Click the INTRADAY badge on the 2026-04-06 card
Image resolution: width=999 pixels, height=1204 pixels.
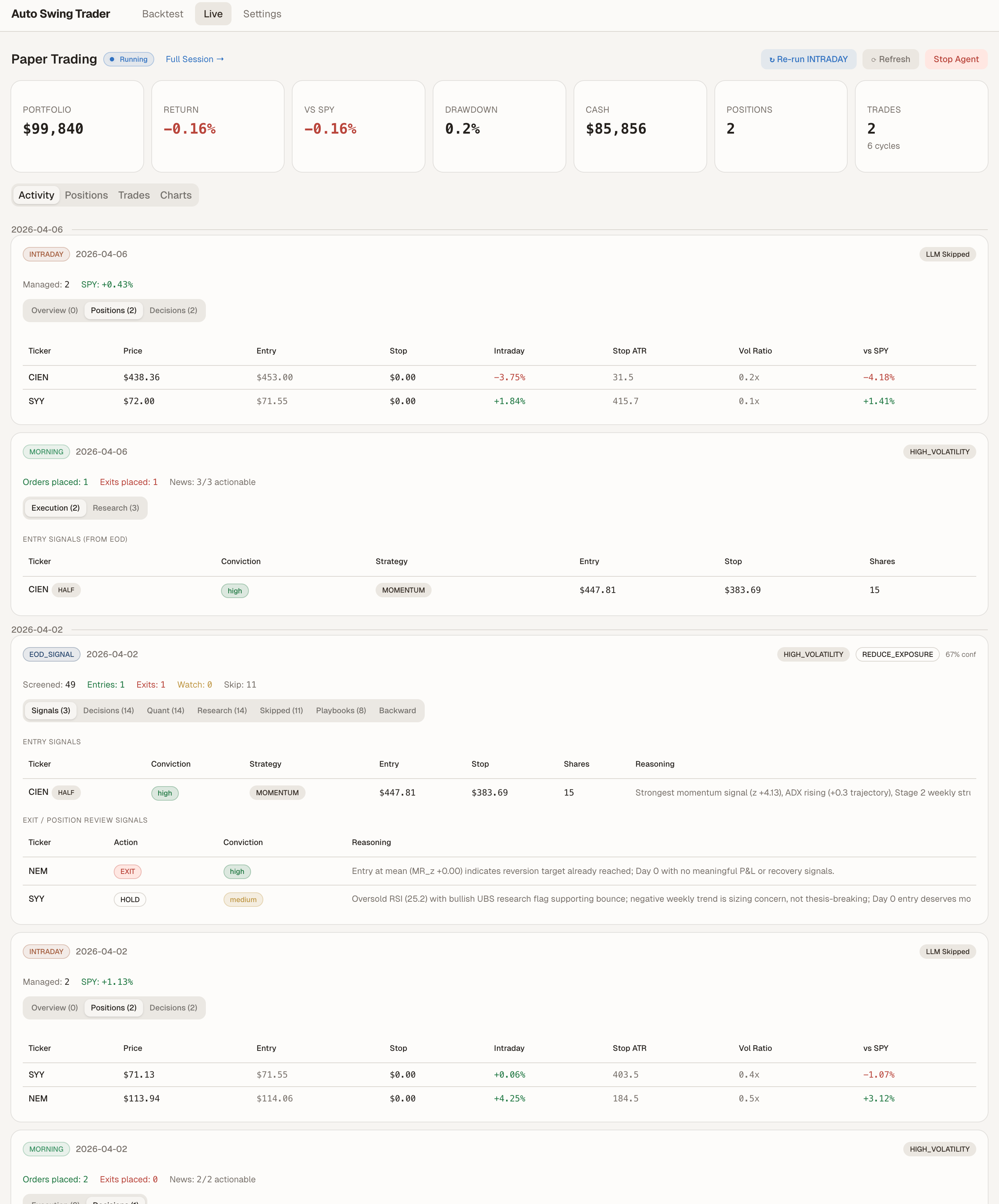coord(46,254)
